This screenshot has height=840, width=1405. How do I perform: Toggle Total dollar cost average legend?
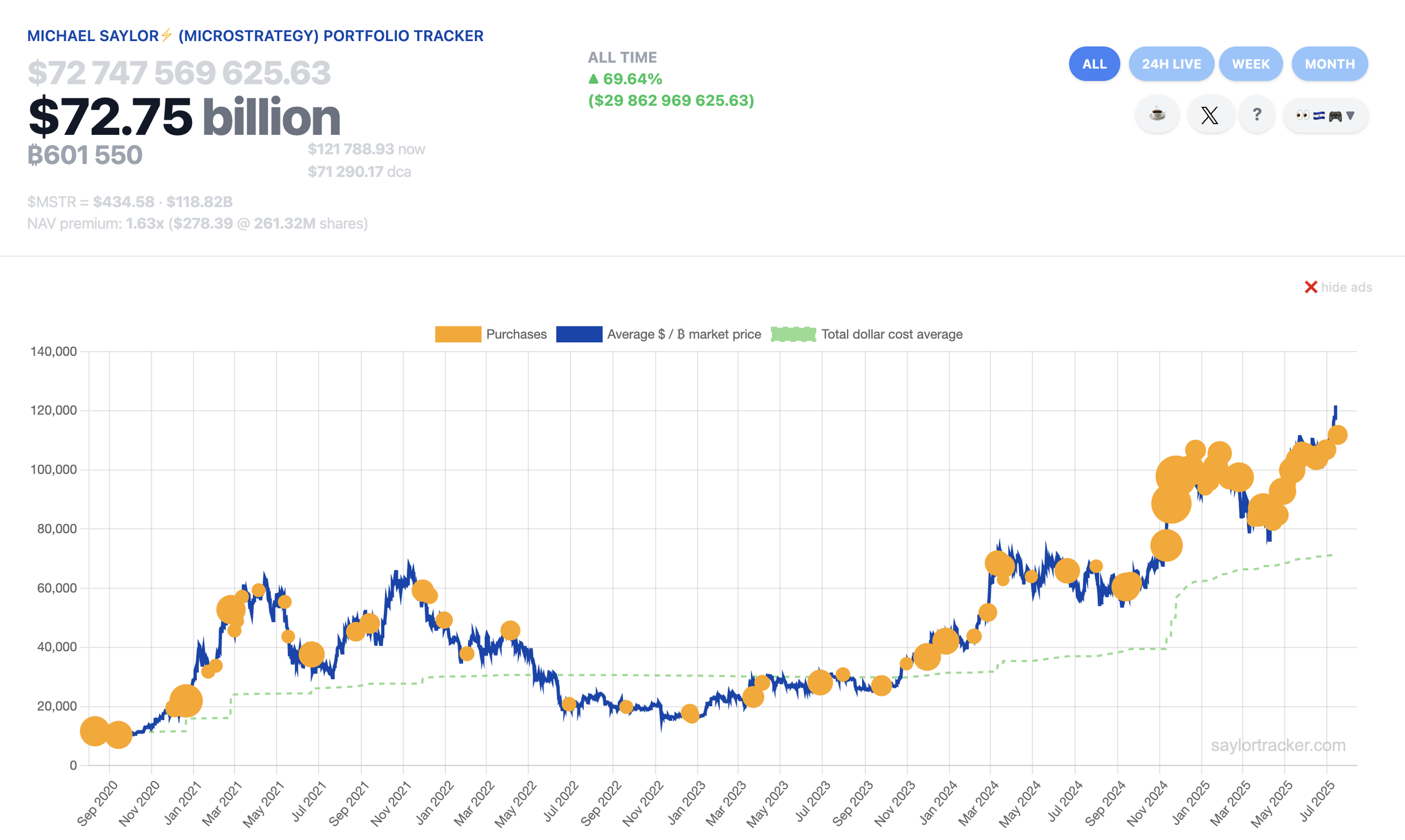click(x=891, y=334)
